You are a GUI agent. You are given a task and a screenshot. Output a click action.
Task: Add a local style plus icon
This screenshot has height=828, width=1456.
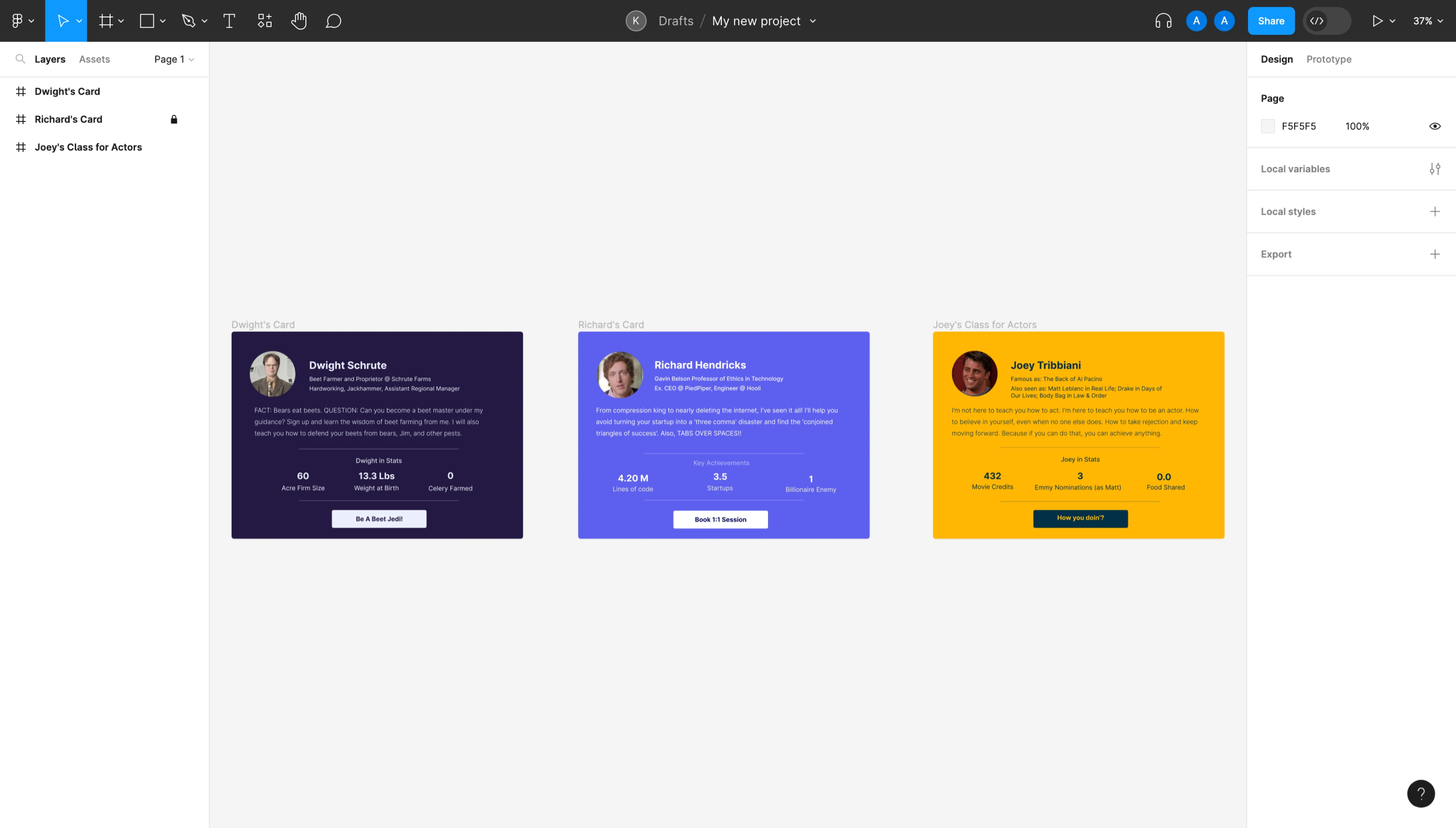[x=1435, y=212]
